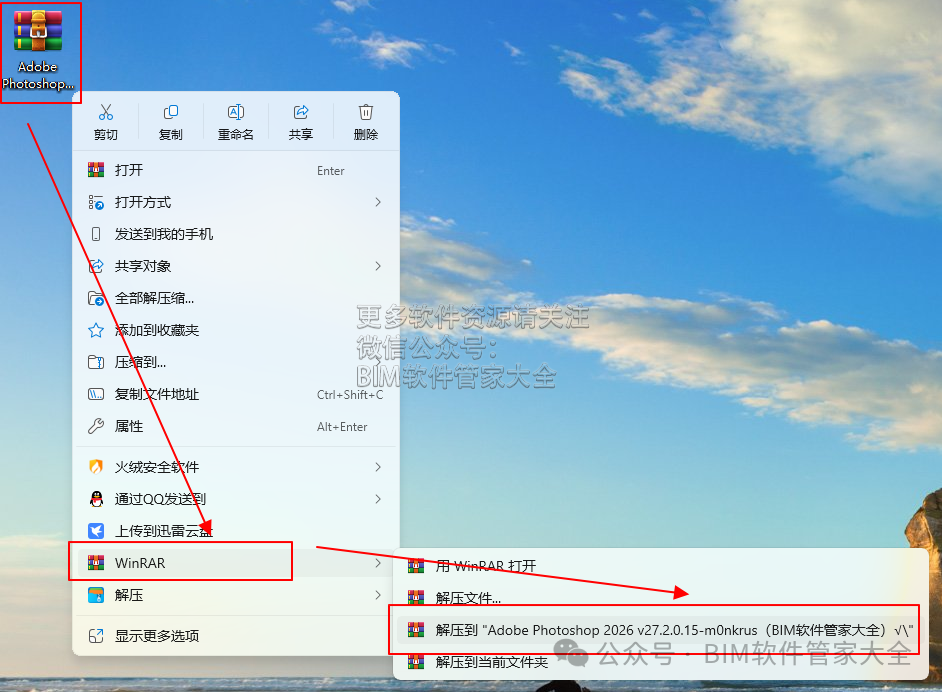Click the Delete (删除) trash icon
This screenshot has height=692, width=942.
pyautogui.click(x=366, y=112)
